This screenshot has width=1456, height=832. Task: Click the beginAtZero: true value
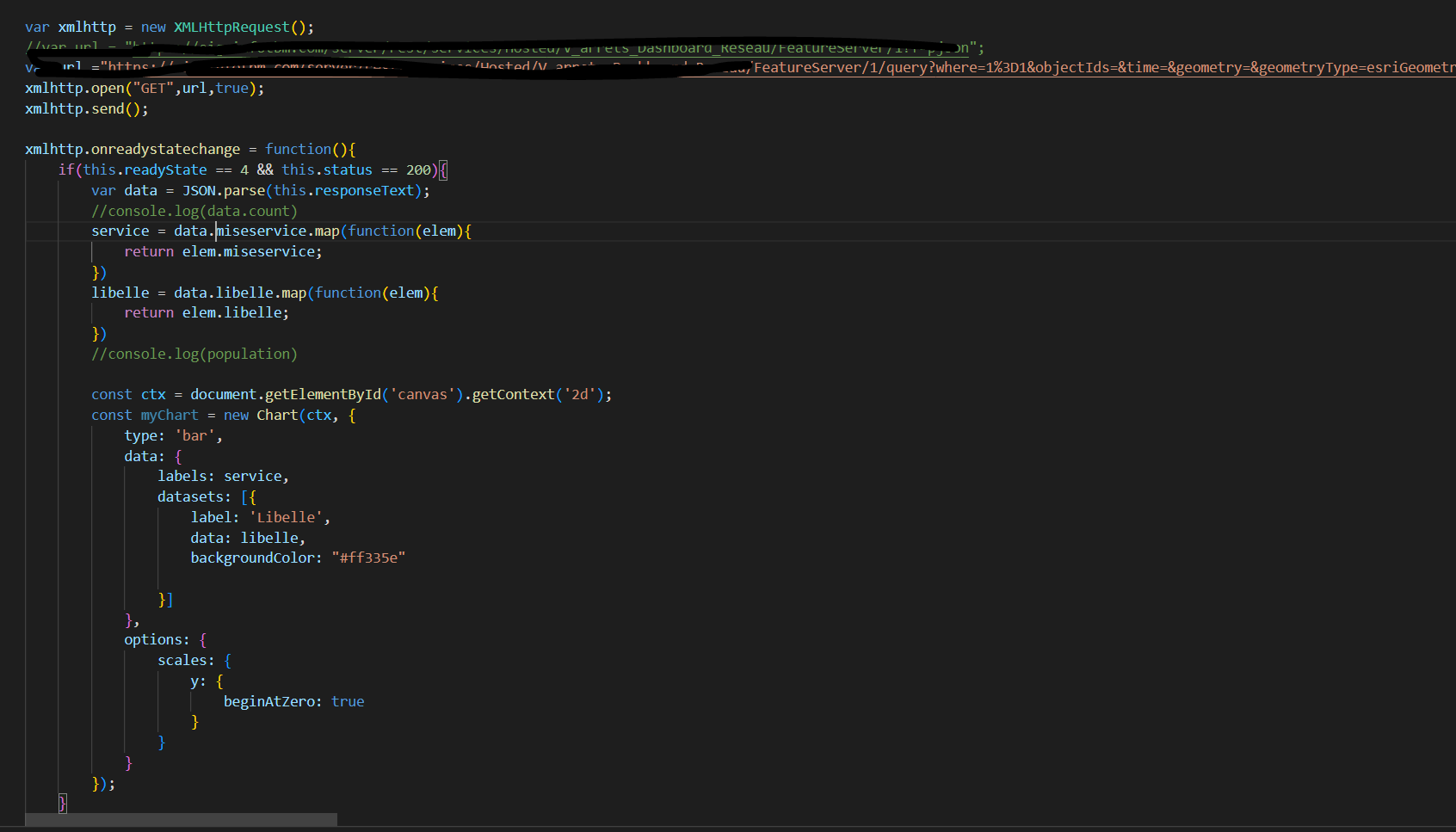pos(293,701)
